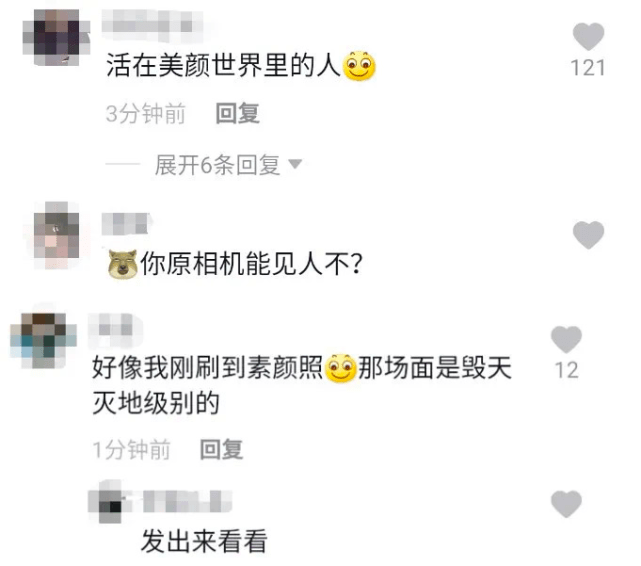Like the '你原相机能见人不?' comment
Screen dimensions: 641x566
[588, 235]
